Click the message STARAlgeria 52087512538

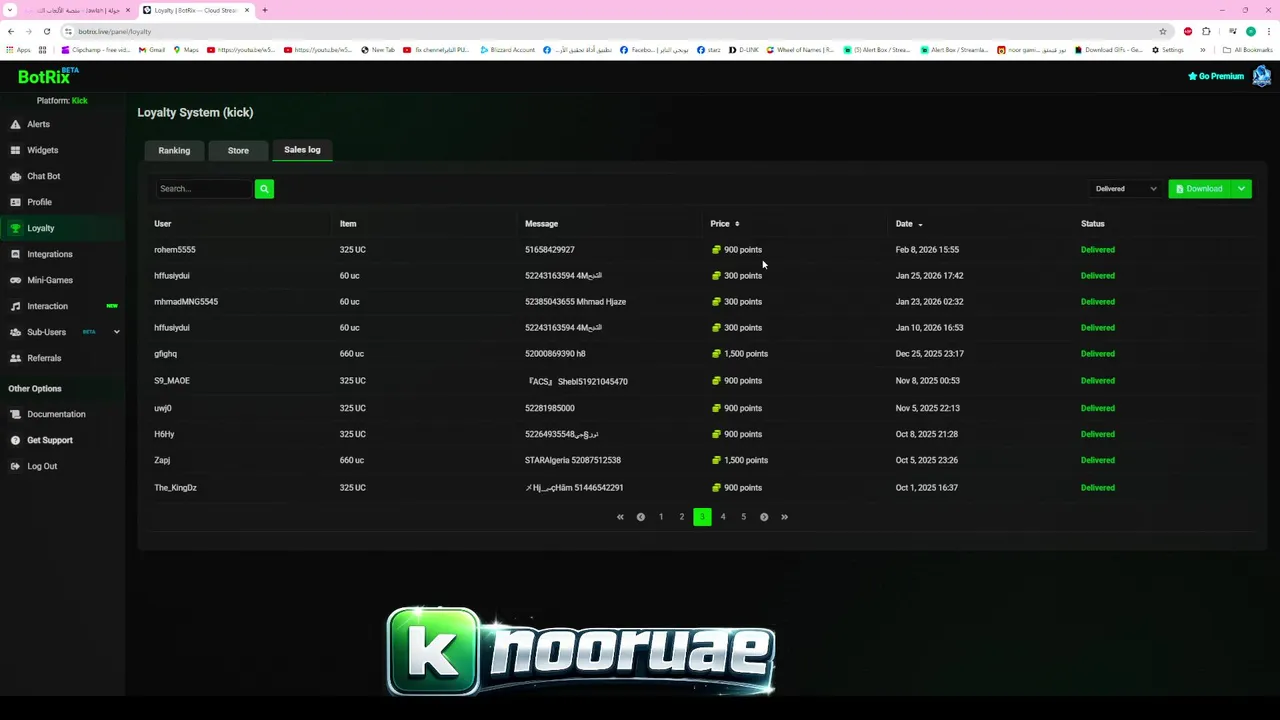[x=573, y=460]
